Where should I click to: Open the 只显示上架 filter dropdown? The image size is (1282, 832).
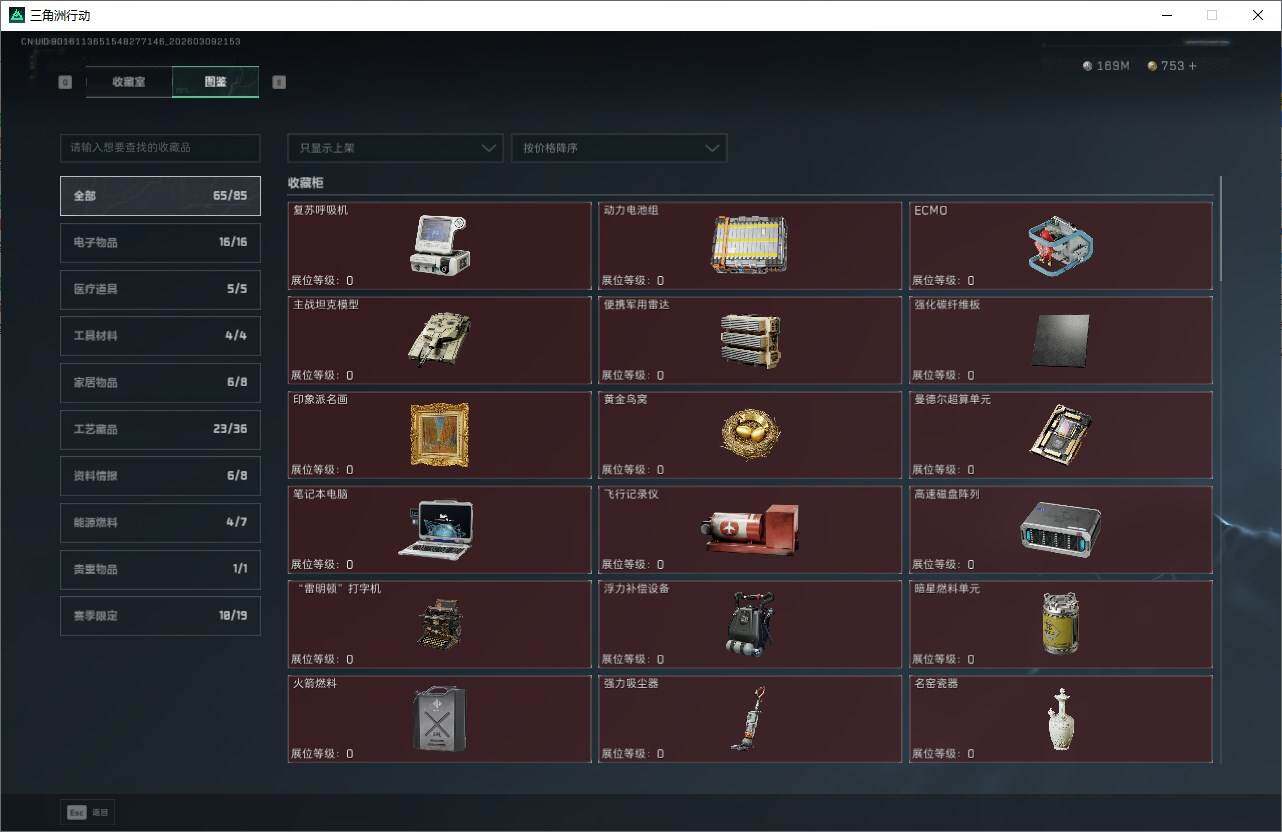pyautogui.click(x=394, y=147)
